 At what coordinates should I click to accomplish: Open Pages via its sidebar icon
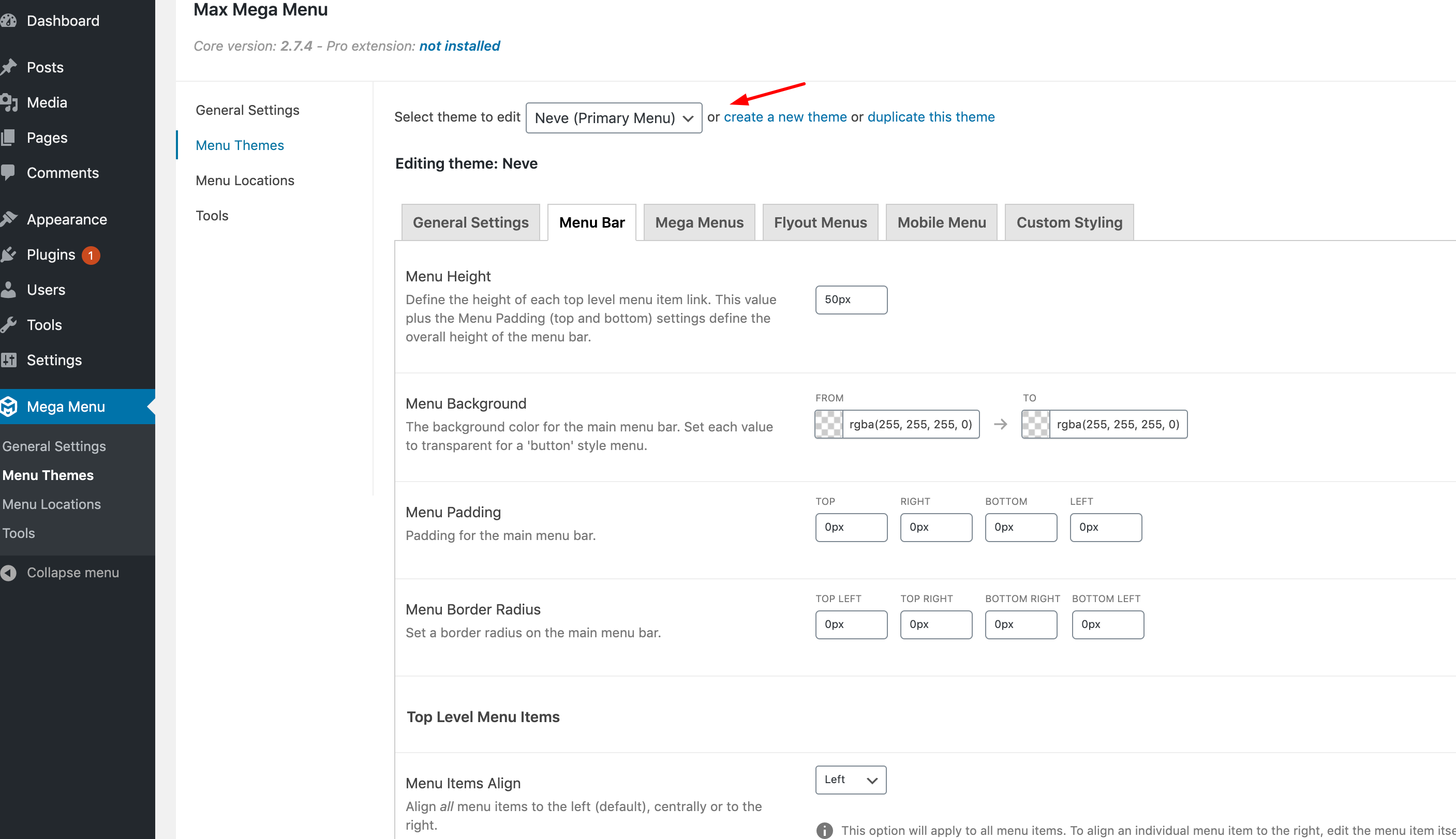point(10,137)
